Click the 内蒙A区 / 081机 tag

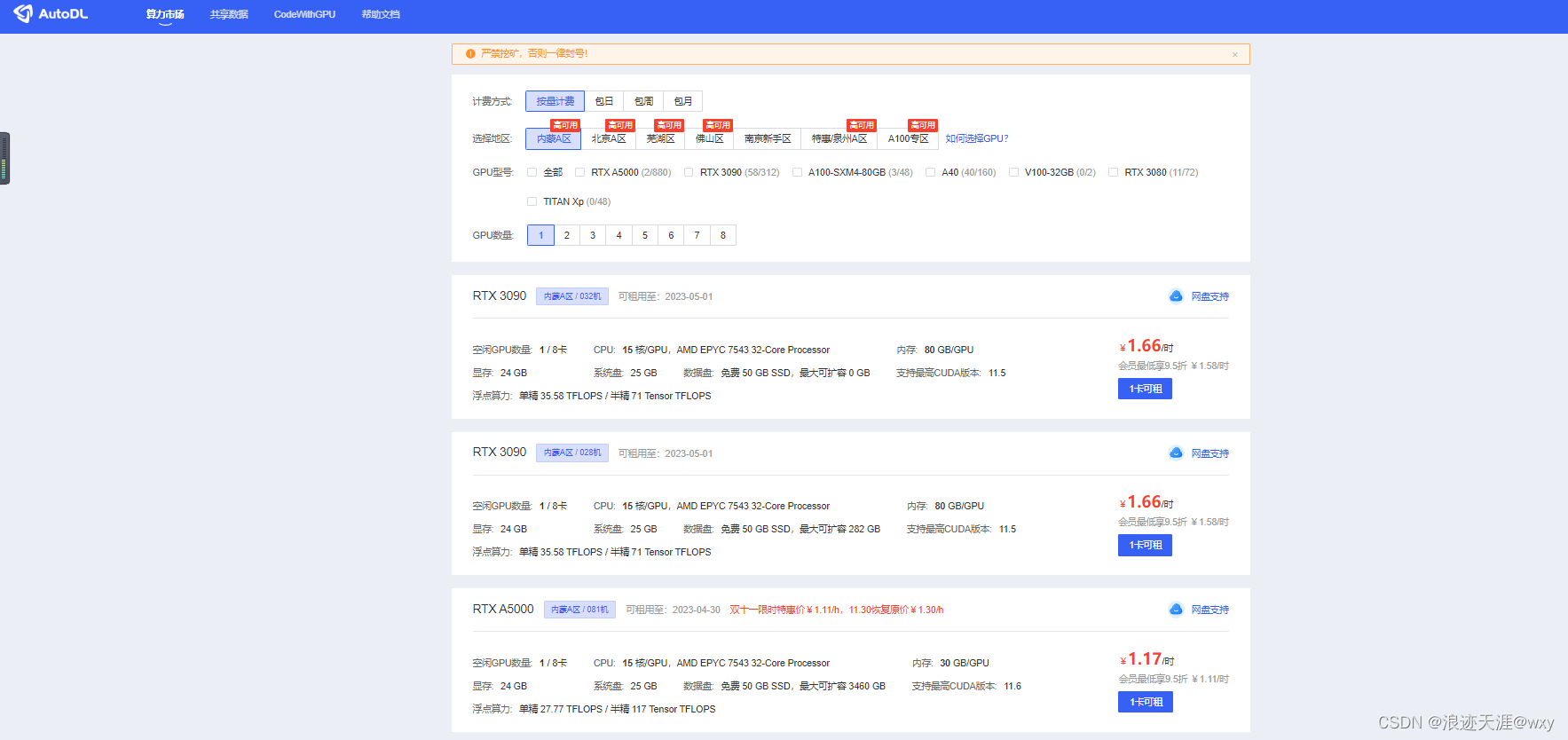579,610
